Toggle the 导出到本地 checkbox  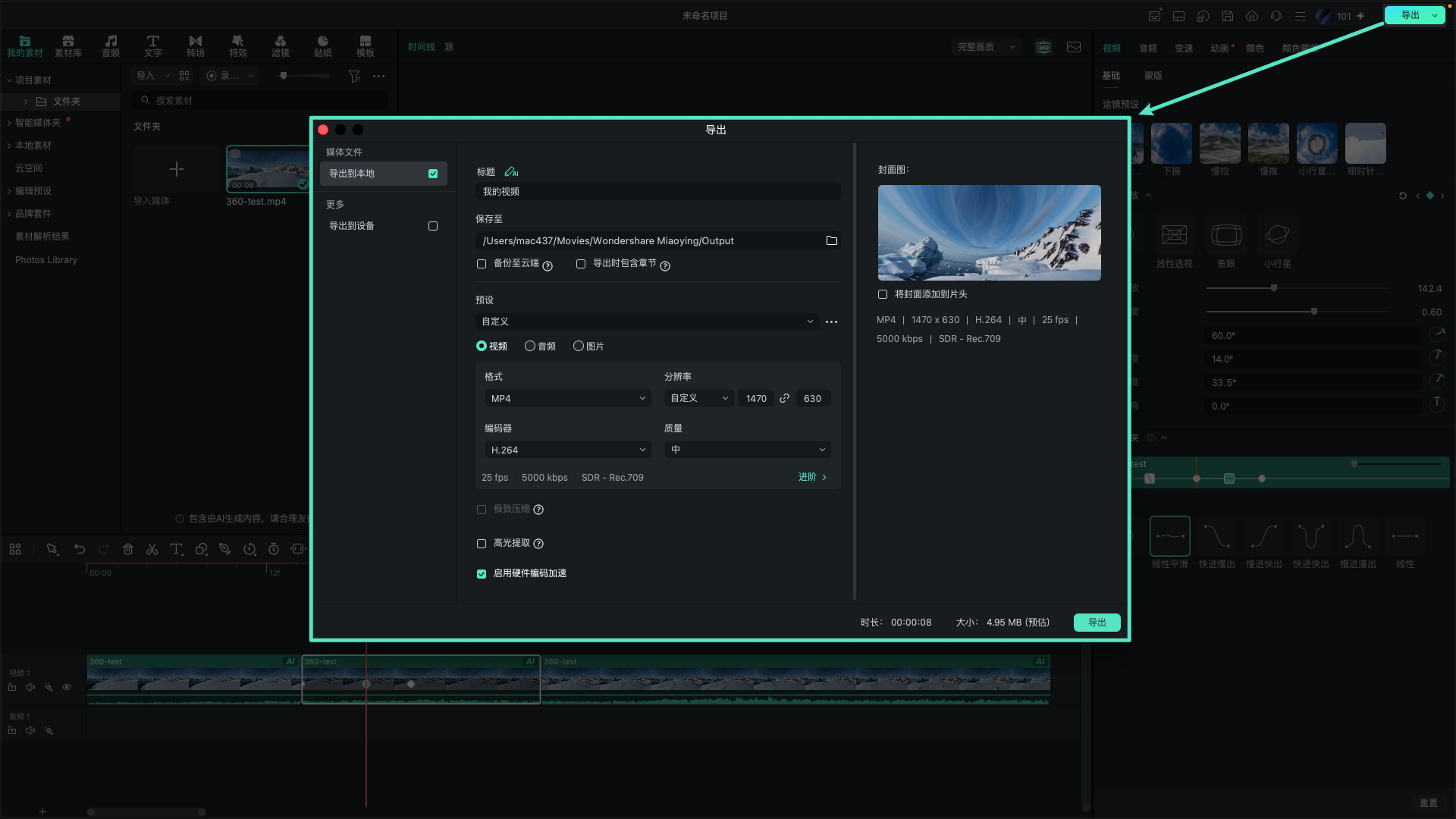433,174
